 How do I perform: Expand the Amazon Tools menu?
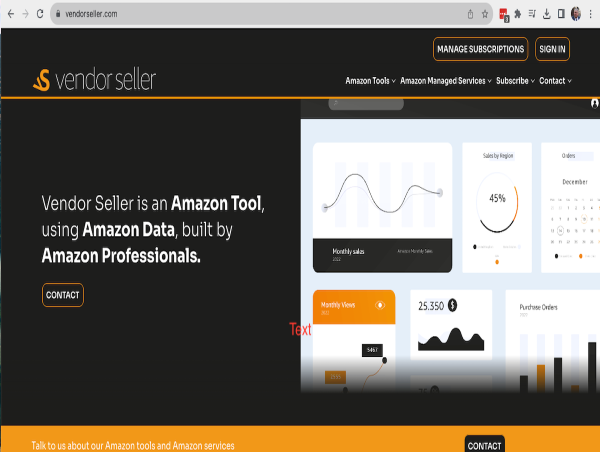[x=370, y=81]
